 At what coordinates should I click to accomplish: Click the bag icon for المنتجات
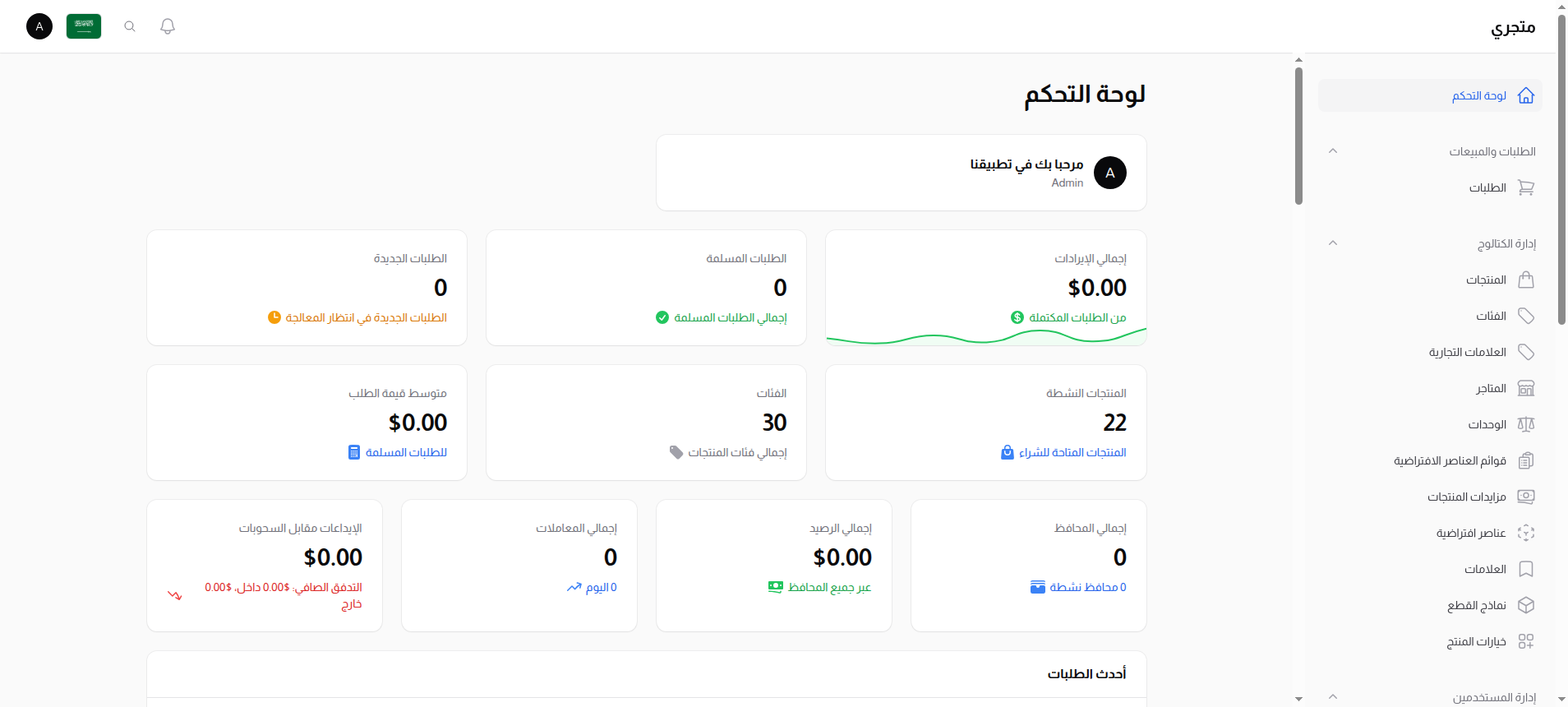[1526, 280]
